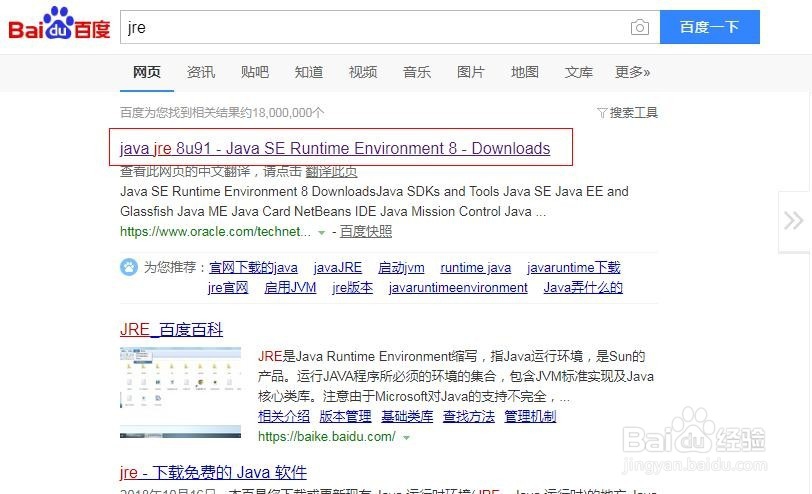Click suggestion javaJRE
The height and width of the screenshot is (494, 812).
[338, 268]
